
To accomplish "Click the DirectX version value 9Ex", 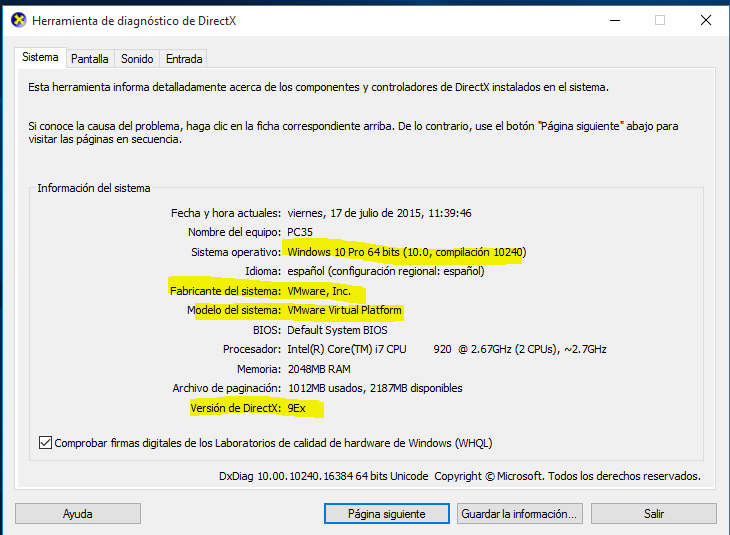I will (x=297, y=408).
